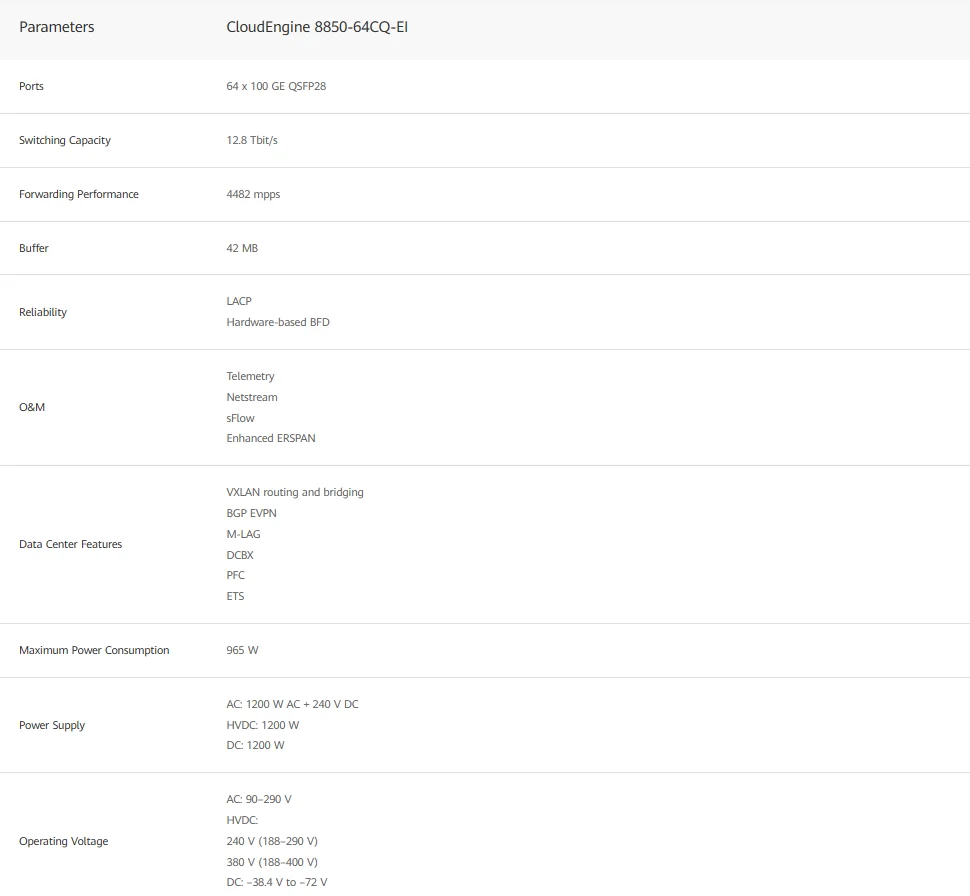Select the Hardware-based BFD text

tap(278, 322)
